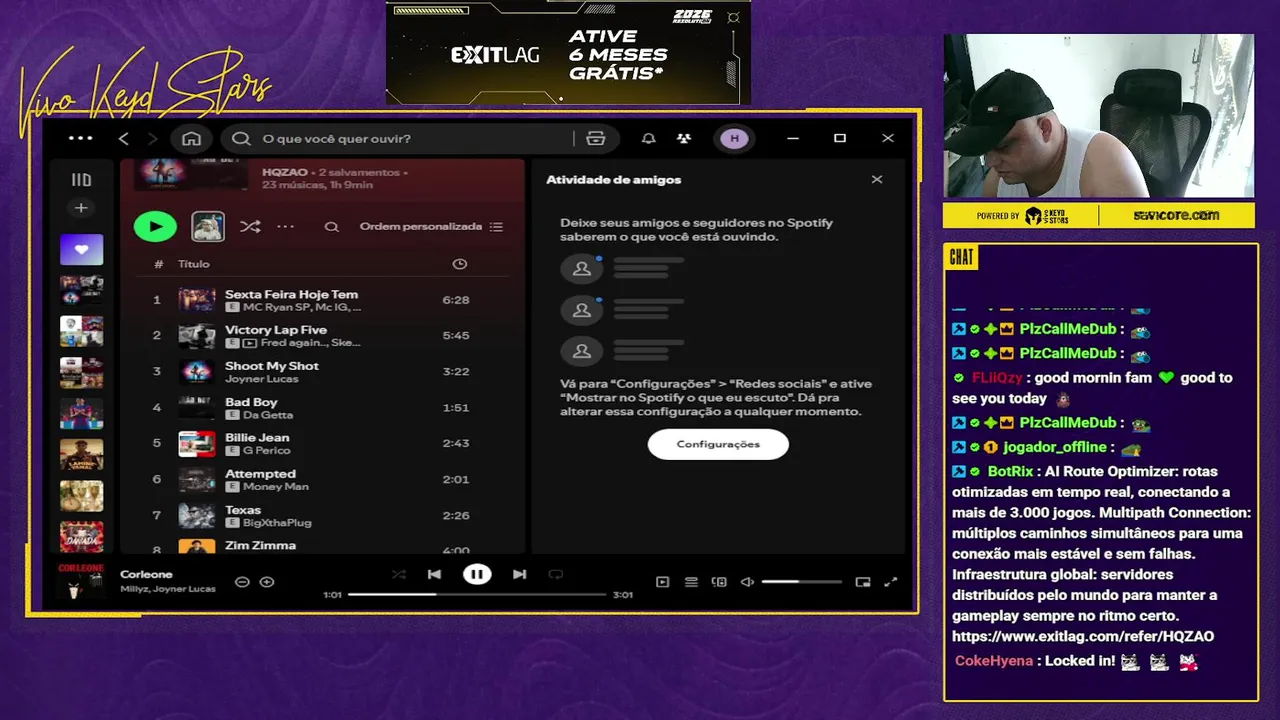
Task: Toggle repeat in the player bar
Action: click(556, 574)
